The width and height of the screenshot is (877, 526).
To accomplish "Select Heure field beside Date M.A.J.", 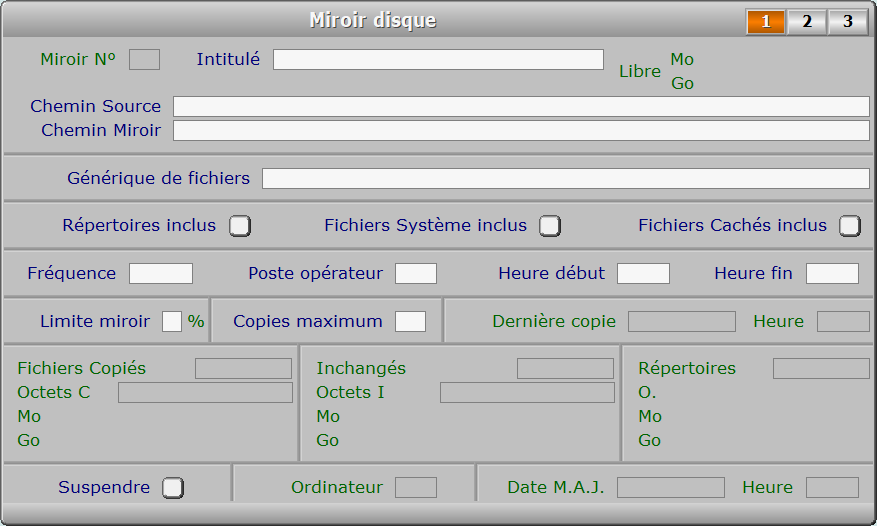I will pos(832,487).
